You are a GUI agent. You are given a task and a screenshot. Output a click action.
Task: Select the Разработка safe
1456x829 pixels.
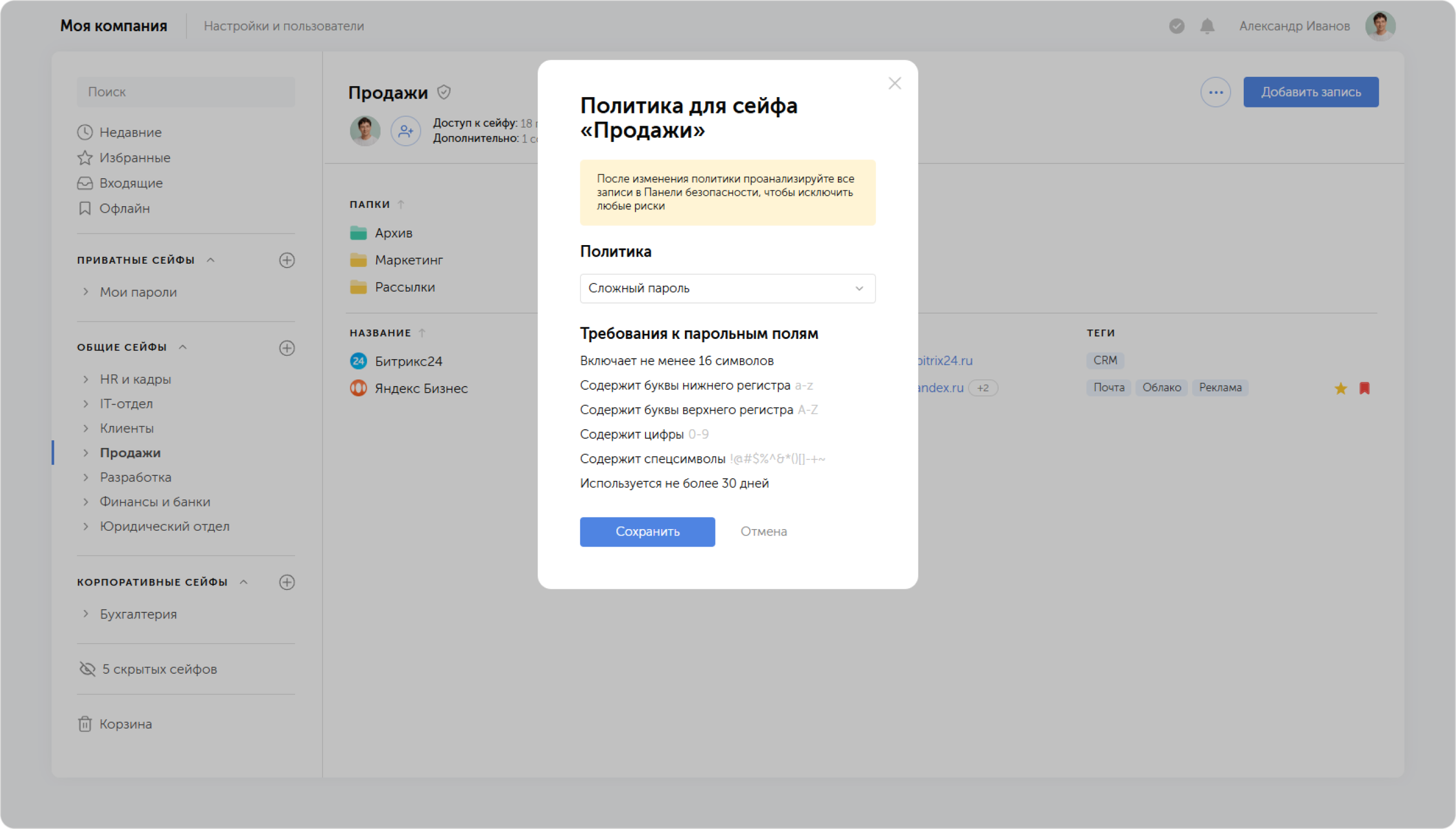pyautogui.click(x=135, y=477)
